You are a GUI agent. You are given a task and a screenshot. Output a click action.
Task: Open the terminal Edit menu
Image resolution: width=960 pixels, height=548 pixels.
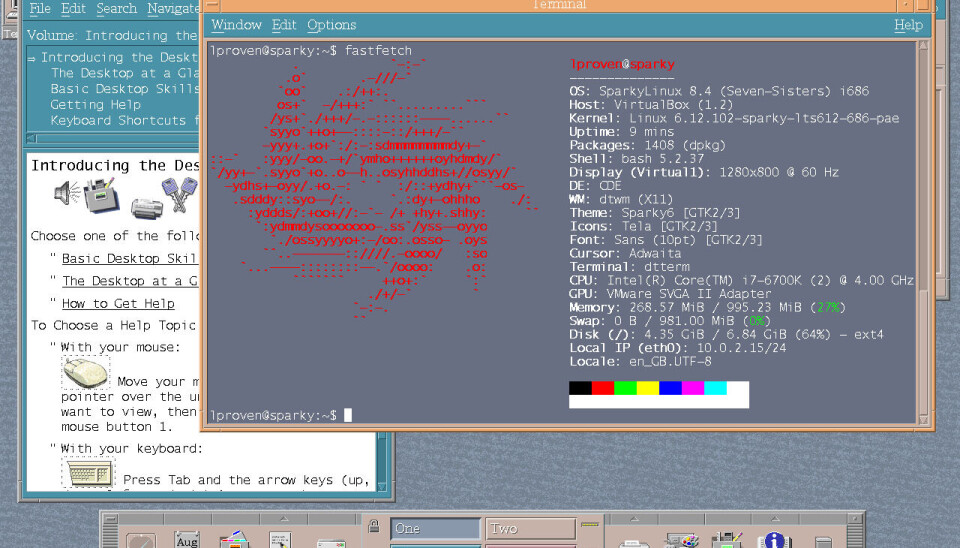coord(284,25)
